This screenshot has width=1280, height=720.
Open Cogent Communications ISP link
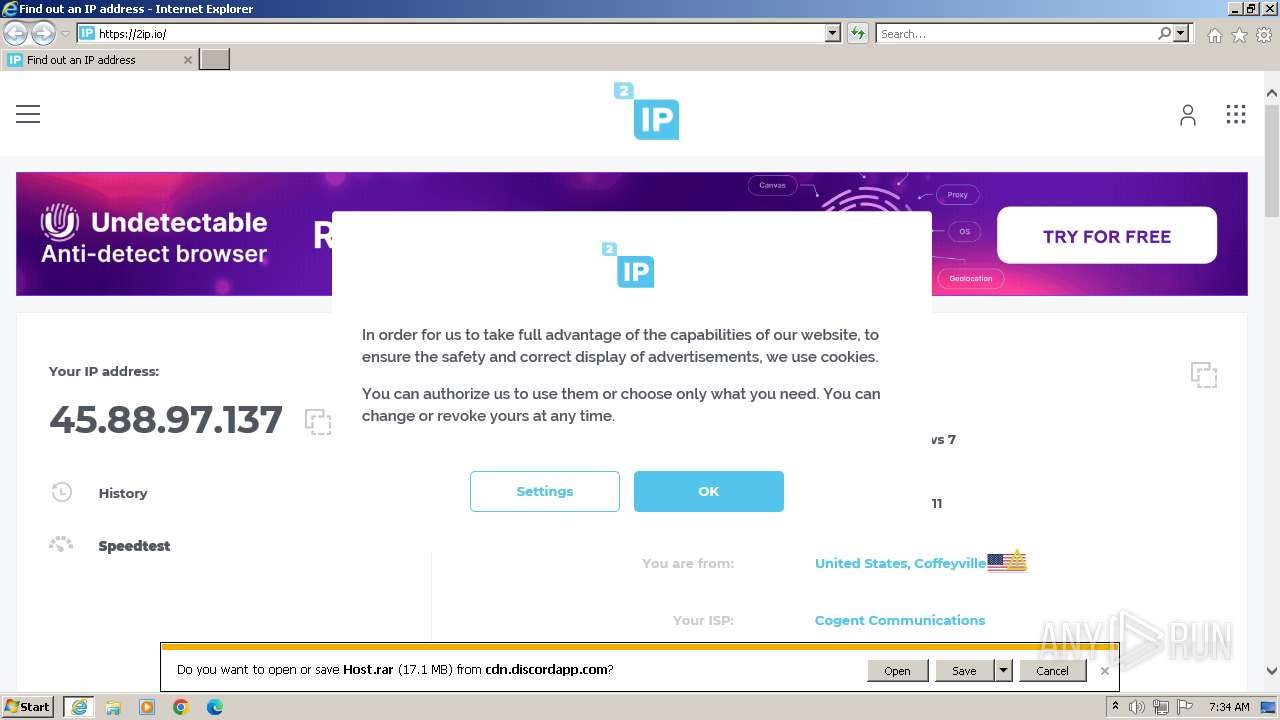coord(900,620)
